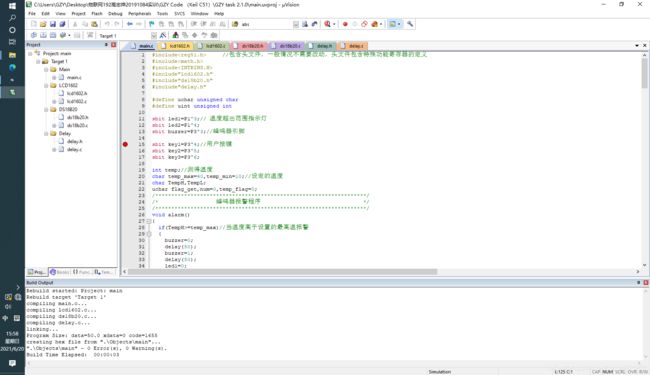Open the File menu
The image size is (650, 375).
[x=32, y=14]
